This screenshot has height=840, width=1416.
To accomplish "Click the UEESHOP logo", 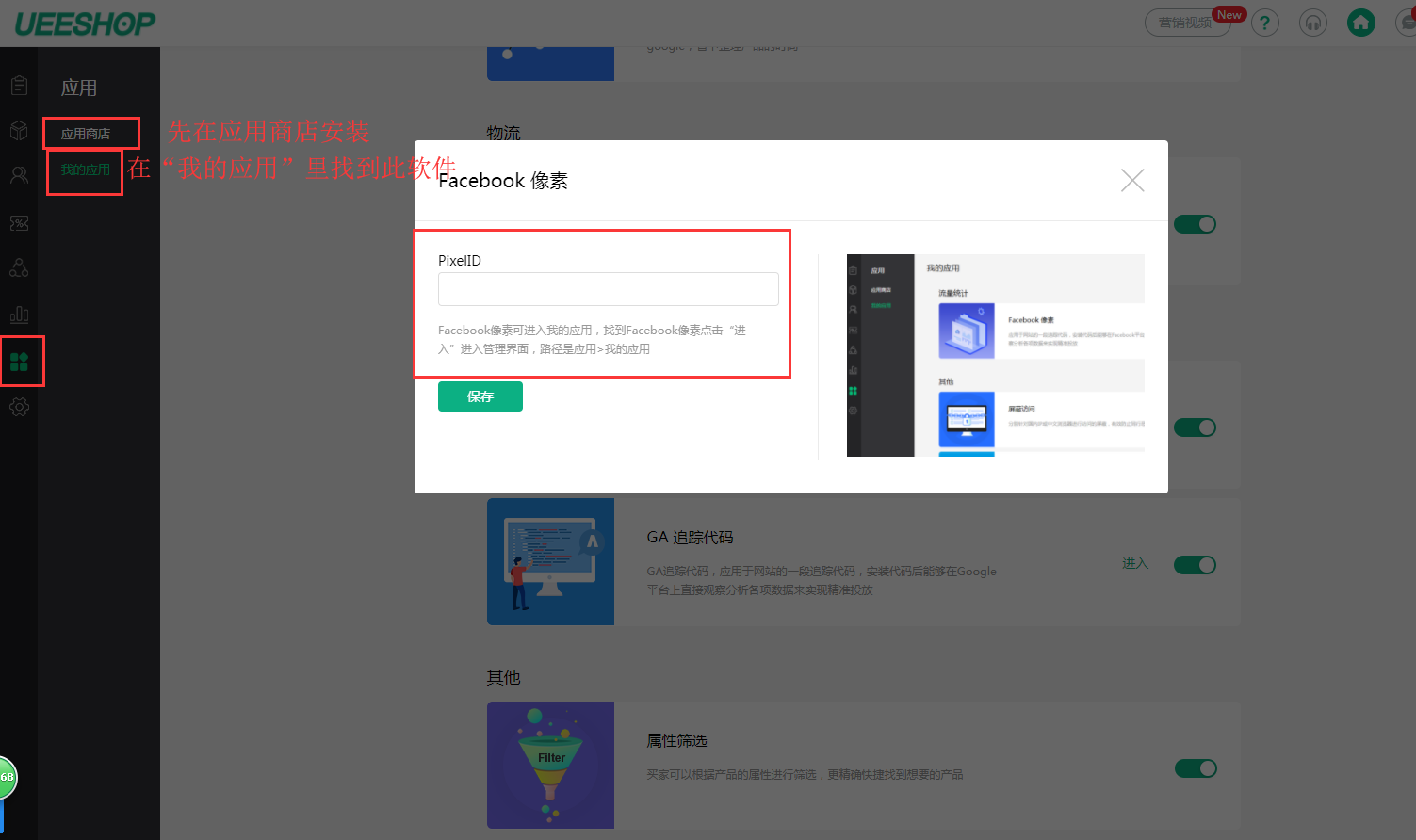I will click(85, 24).
